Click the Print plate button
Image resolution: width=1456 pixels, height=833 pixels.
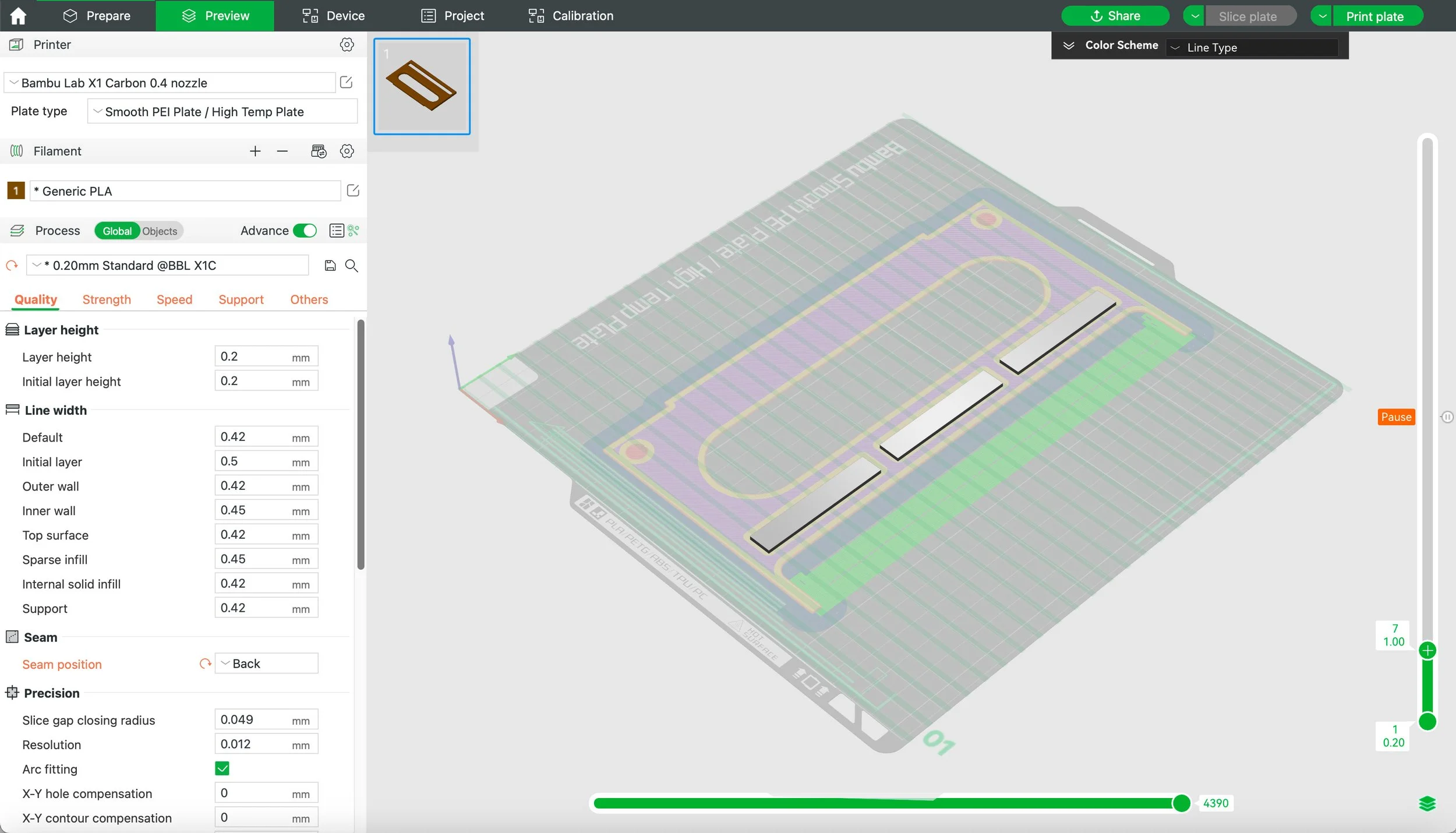[x=1374, y=16]
